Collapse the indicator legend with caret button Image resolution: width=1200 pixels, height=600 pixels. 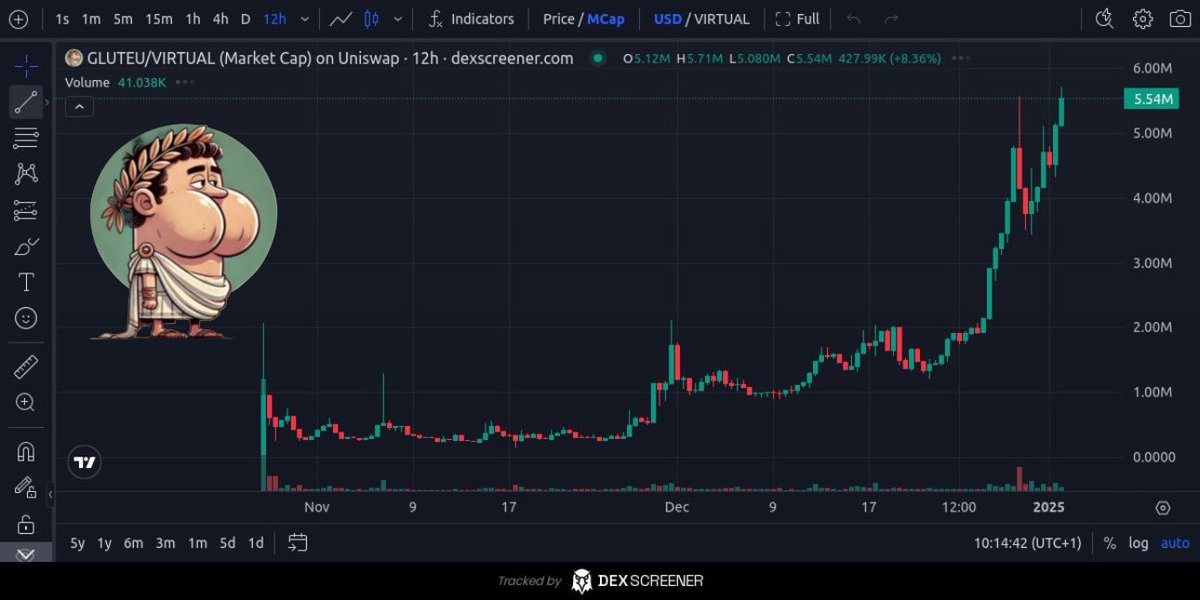(x=80, y=107)
